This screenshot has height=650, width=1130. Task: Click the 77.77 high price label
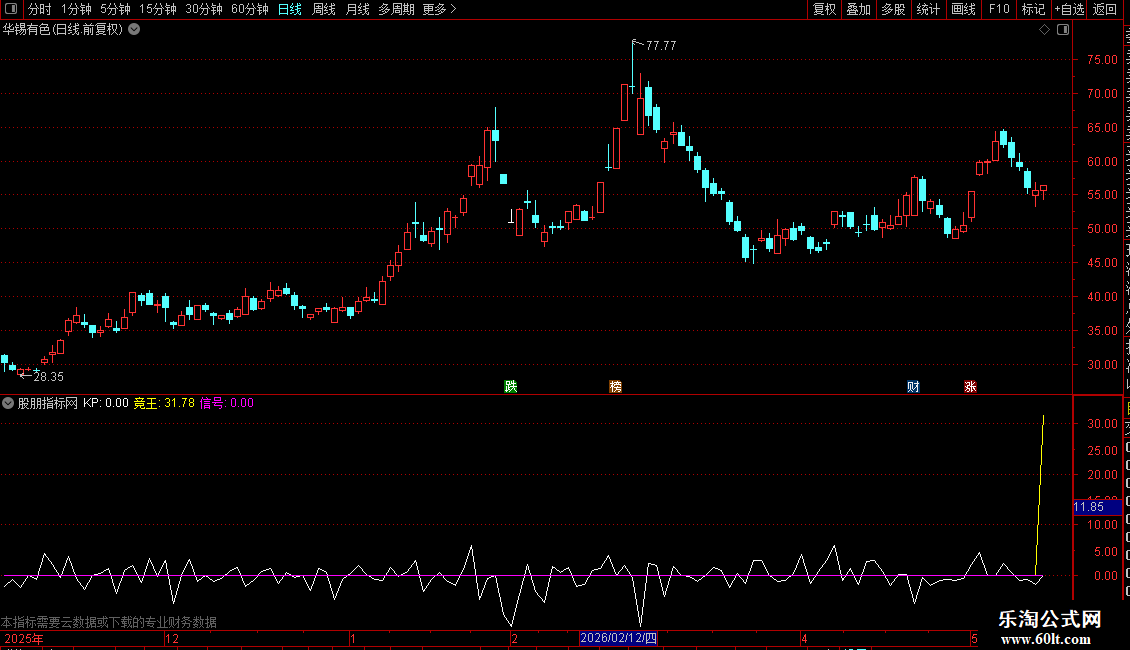(661, 45)
